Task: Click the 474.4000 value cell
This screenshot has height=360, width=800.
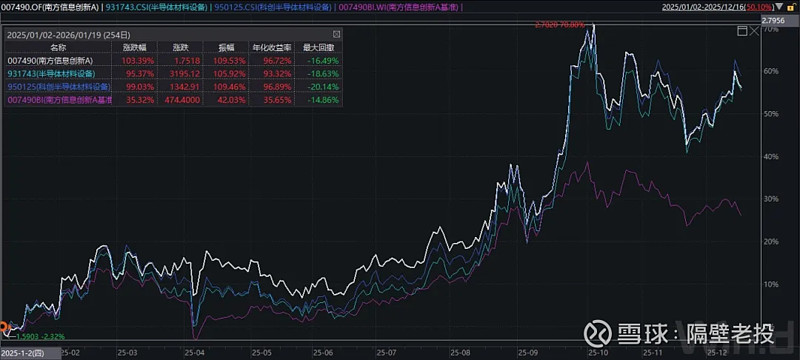Action: pyautogui.click(x=183, y=100)
